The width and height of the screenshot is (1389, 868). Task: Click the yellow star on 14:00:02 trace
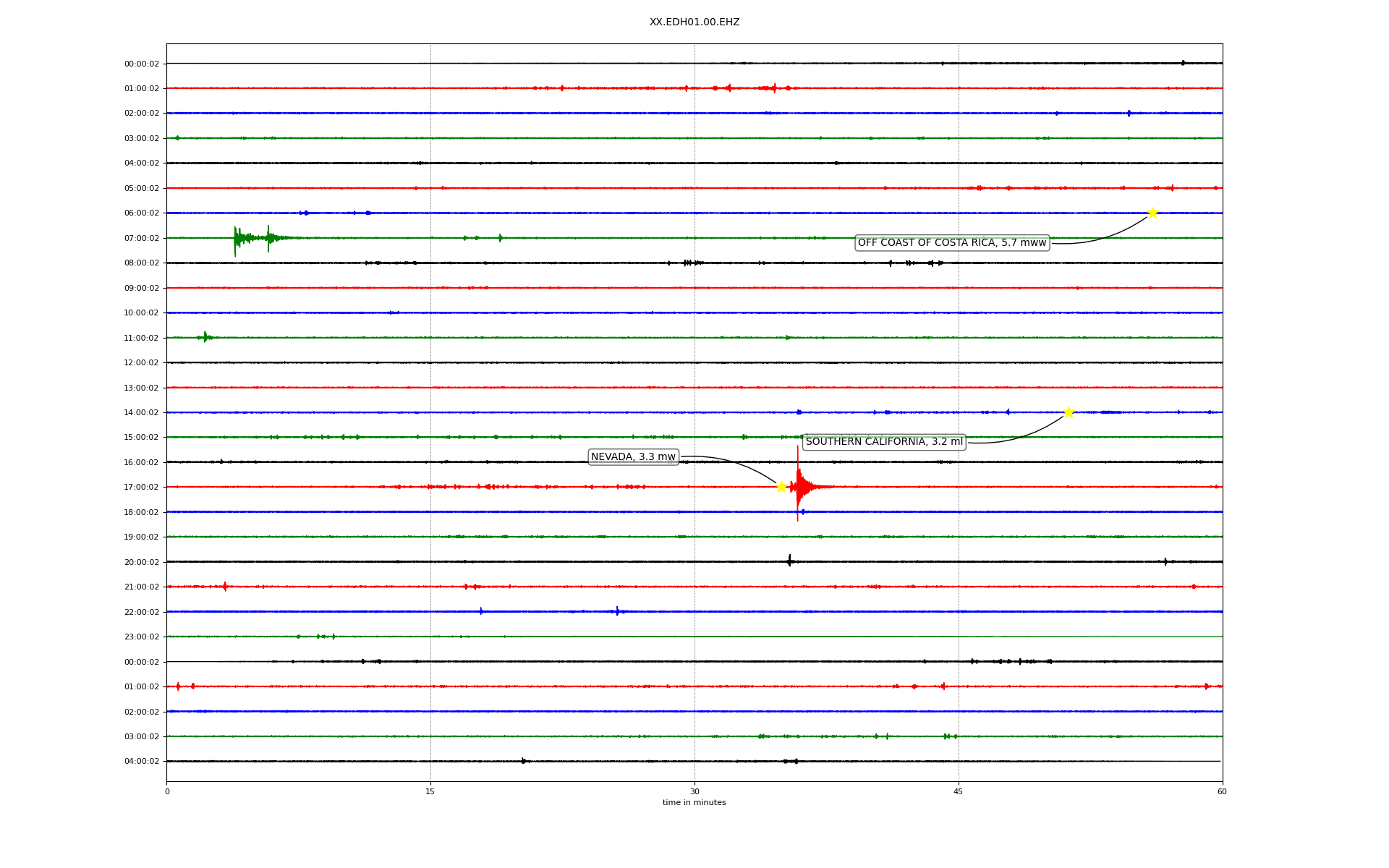pyautogui.click(x=1069, y=412)
